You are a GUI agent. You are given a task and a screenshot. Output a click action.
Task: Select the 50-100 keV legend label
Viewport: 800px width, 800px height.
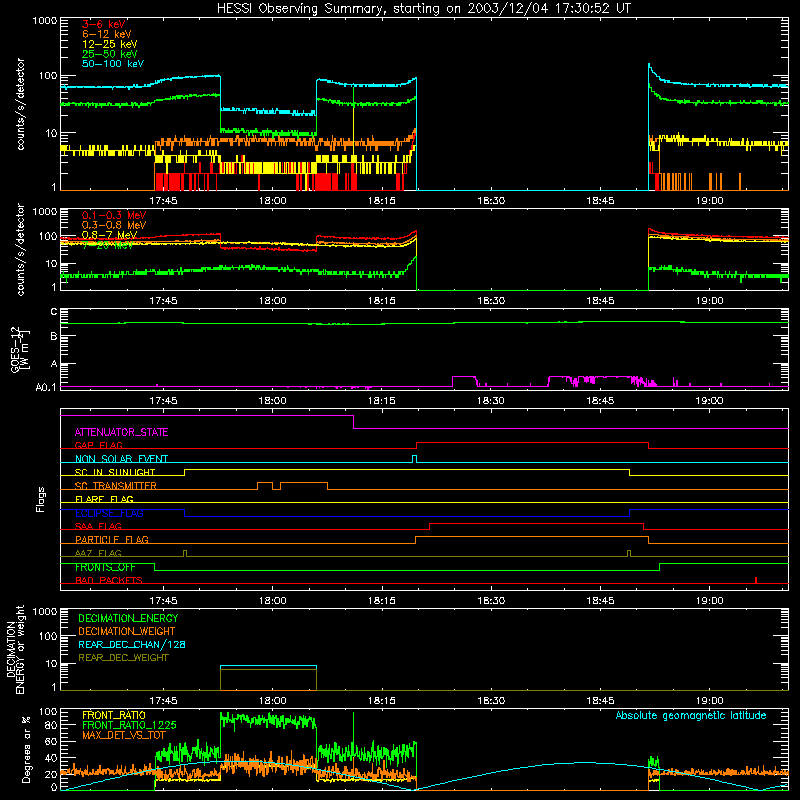coord(113,64)
